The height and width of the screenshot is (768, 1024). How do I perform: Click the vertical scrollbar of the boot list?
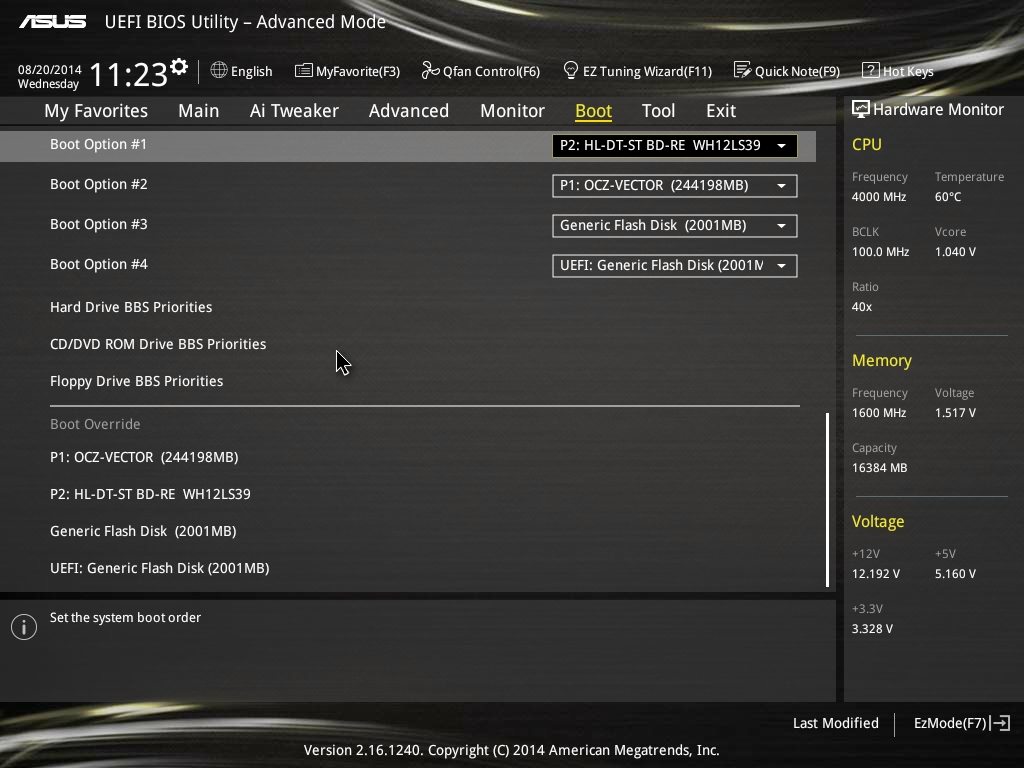(827, 500)
